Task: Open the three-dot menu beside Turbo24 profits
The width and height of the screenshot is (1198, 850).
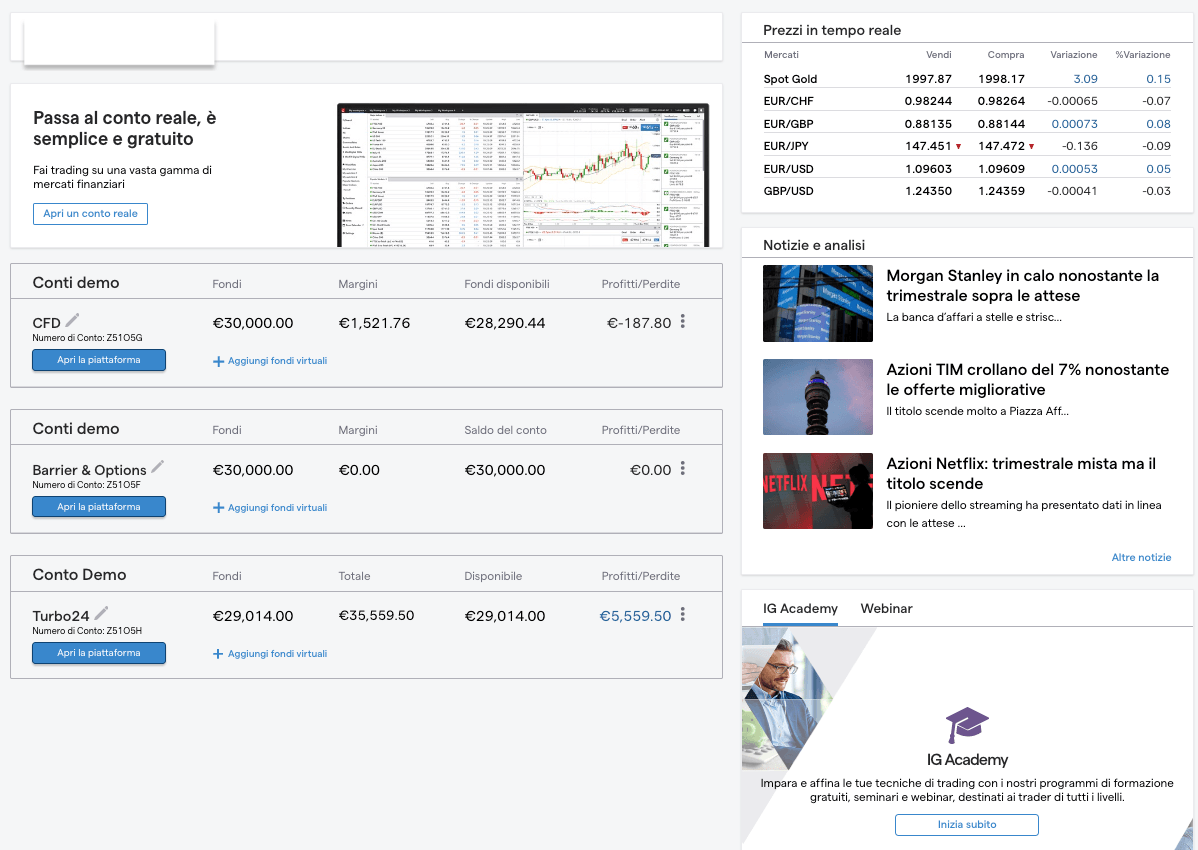Action: 681,616
